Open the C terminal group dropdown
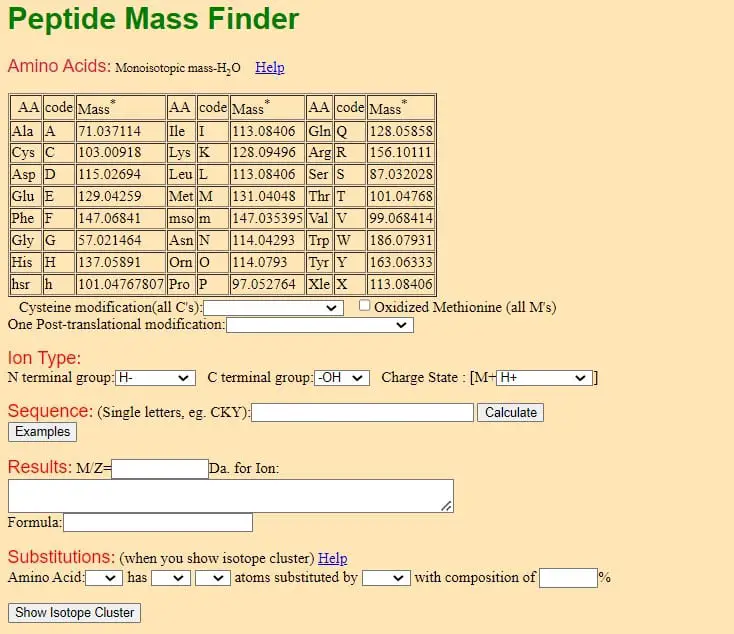Image resolution: width=734 pixels, height=634 pixels. point(342,378)
